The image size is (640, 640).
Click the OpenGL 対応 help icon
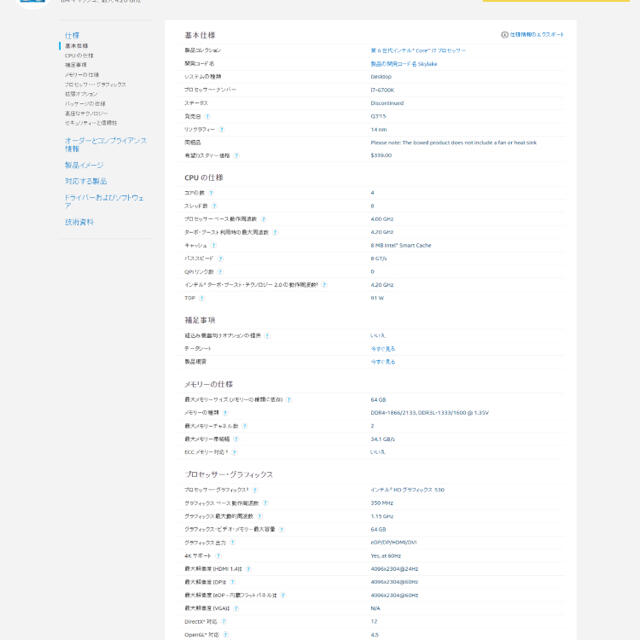click(226, 635)
